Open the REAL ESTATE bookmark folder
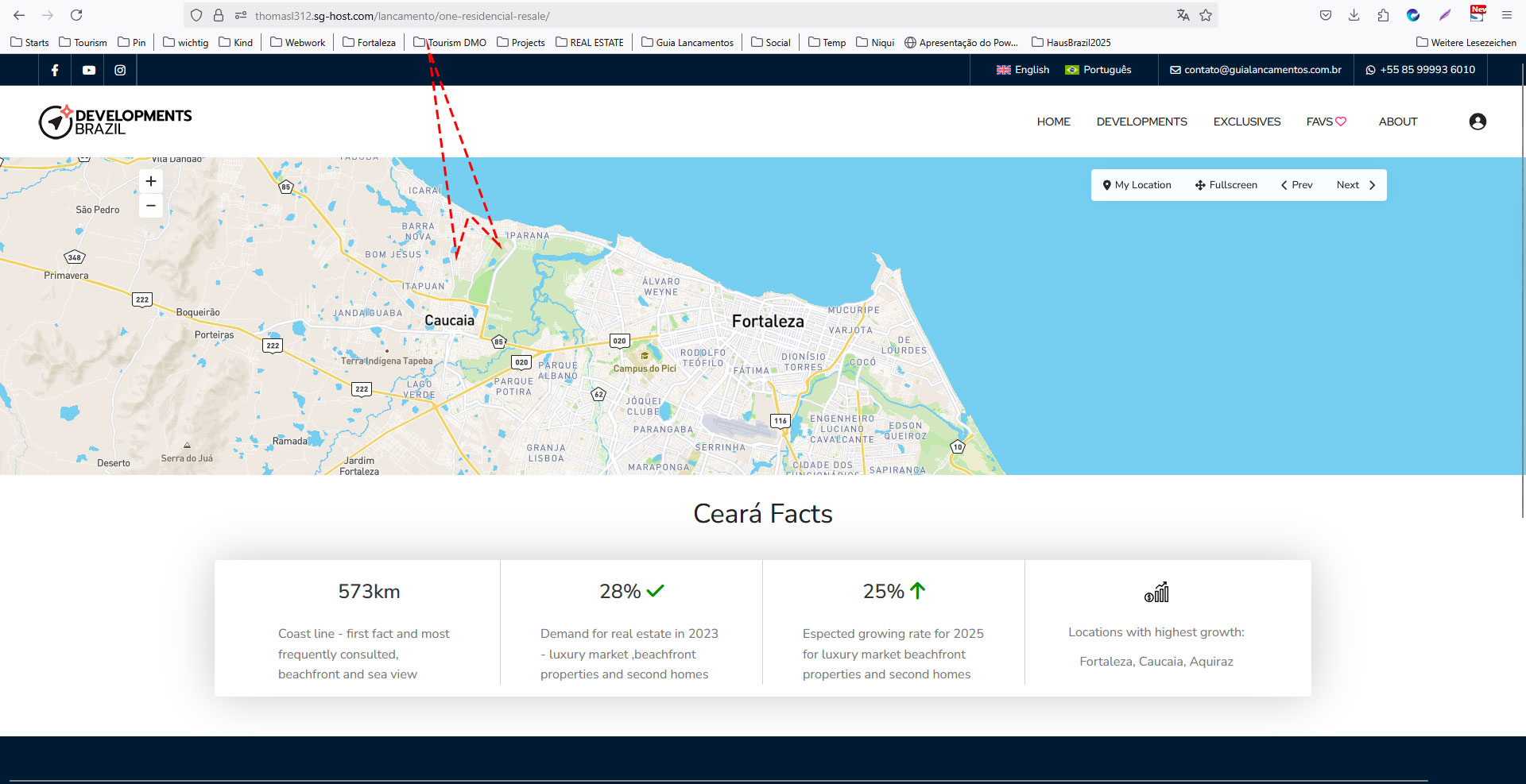This screenshot has height=784, width=1526. coord(589,42)
